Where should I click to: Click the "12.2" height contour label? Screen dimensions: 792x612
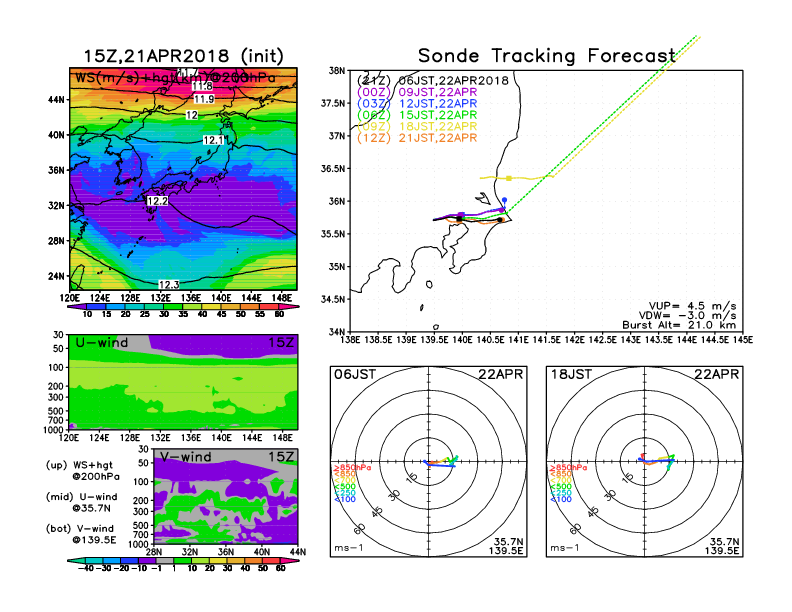coord(157,201)
